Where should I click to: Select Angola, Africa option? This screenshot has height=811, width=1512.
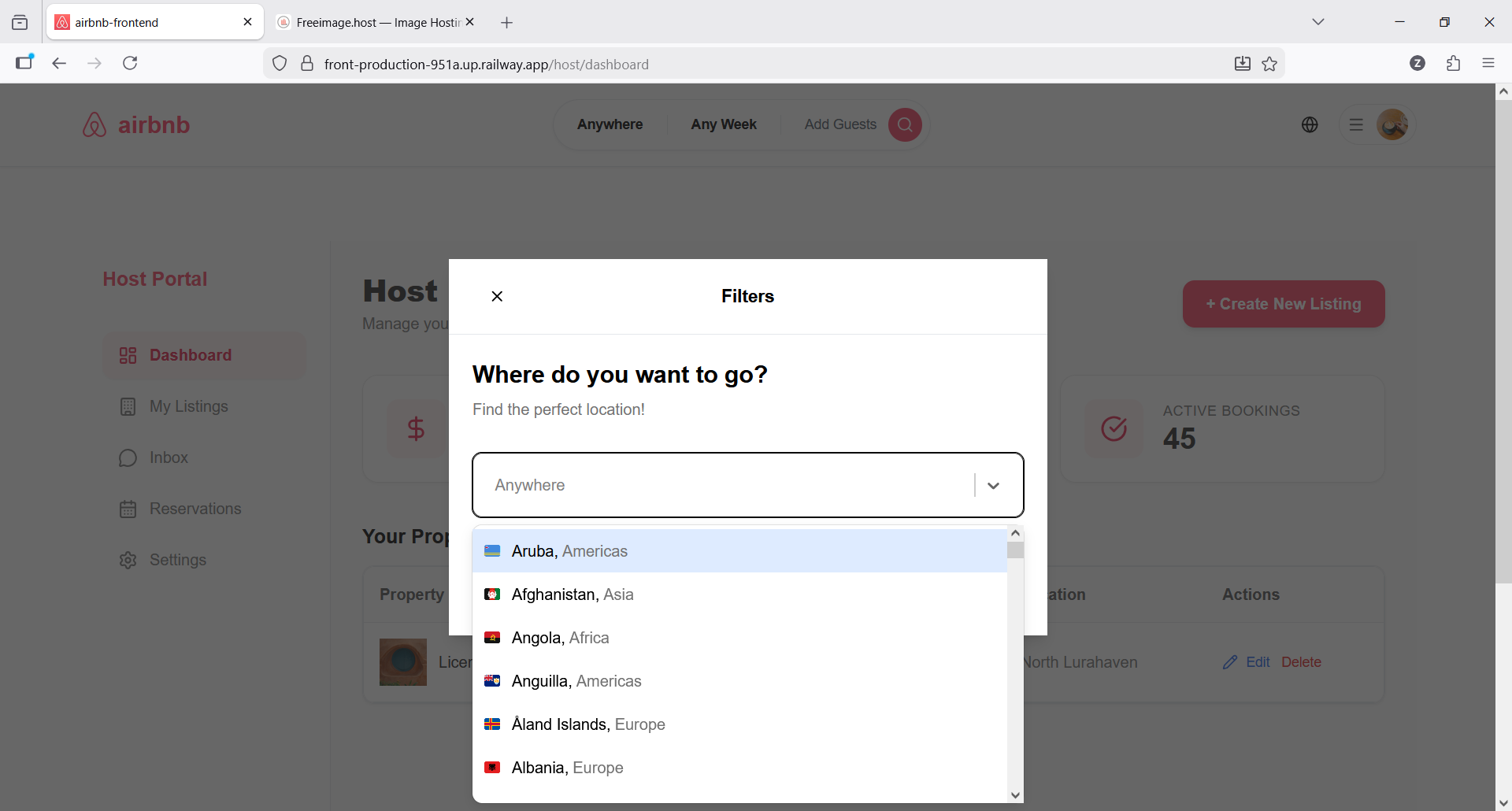tap(739, 638)
